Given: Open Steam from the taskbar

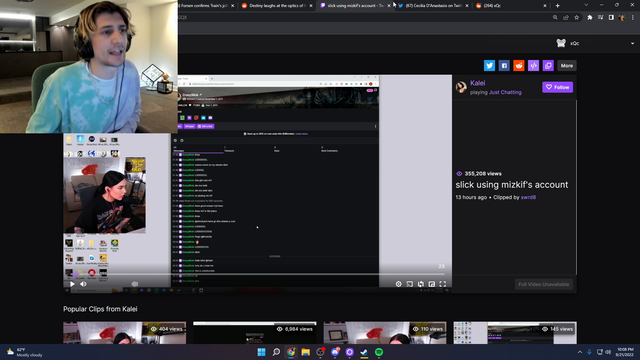Looking at the screenshot, I should (364, 352).
